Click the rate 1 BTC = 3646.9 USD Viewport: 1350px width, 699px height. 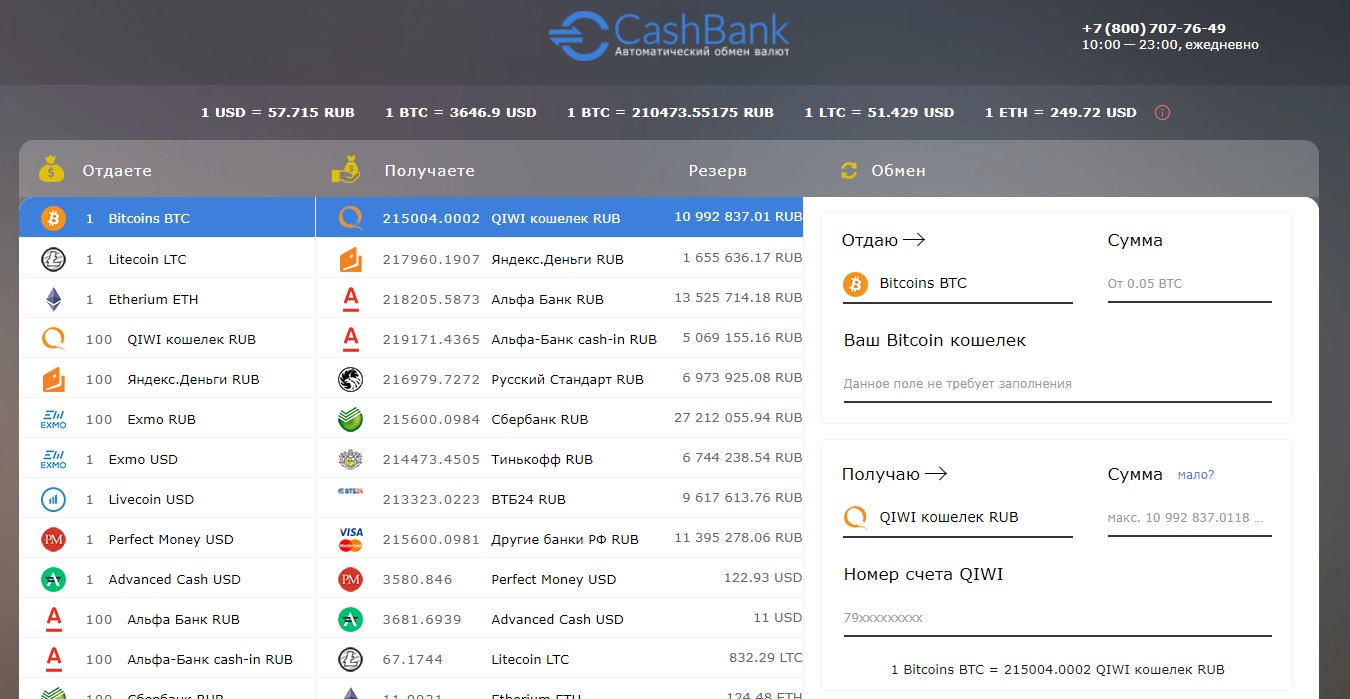pyautogui.click(x=461, y=113)
